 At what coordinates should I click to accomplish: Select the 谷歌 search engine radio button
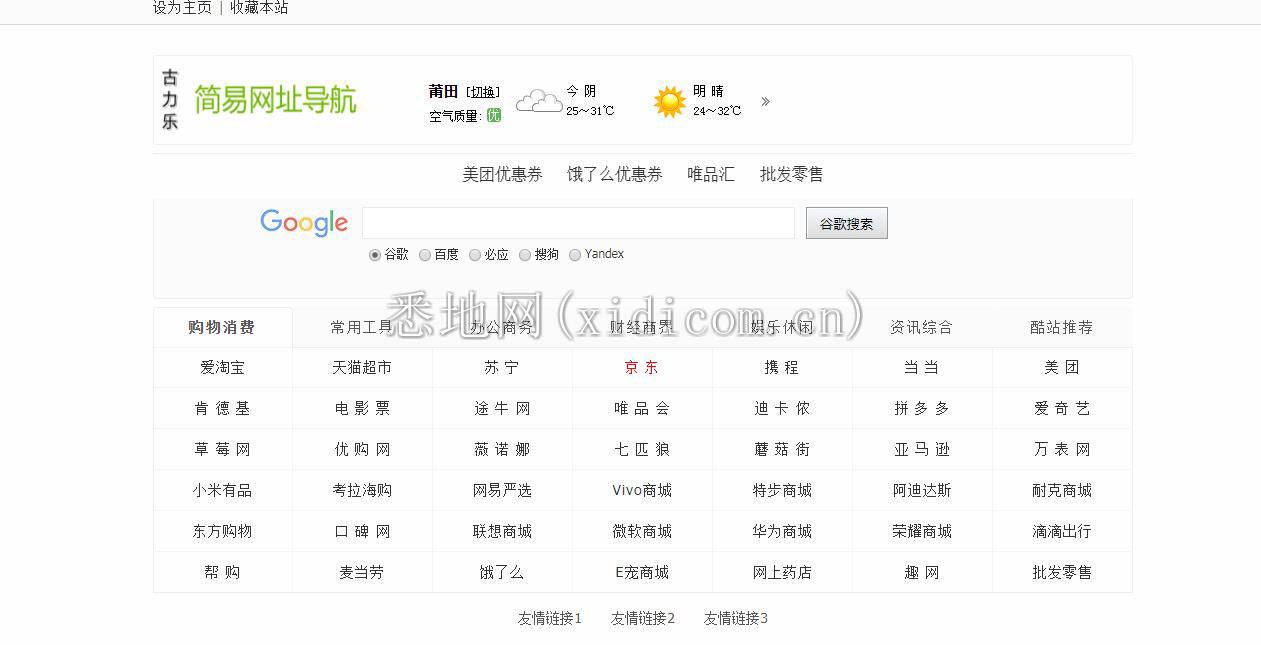coord(375,255)
